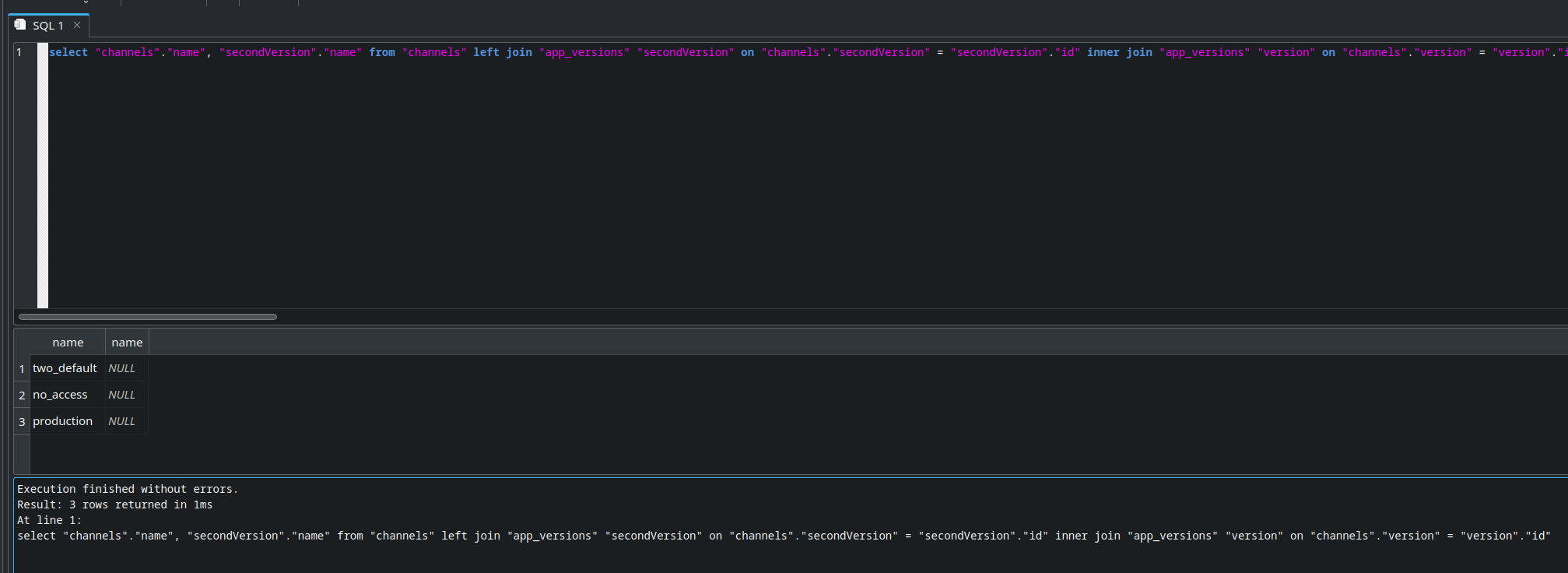The width and height of the screenshot is (1568, 573).
Task: Select name column header above NULL values
Action: [127, 343]
